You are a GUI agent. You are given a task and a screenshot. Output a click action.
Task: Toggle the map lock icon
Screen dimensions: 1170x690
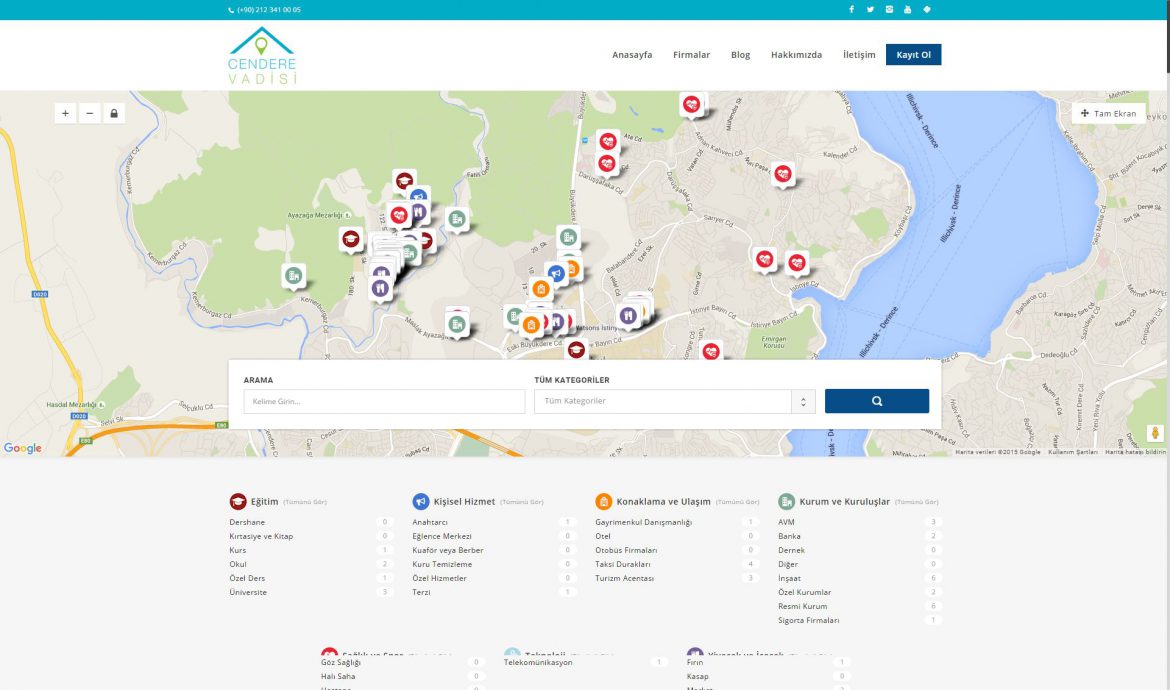[114, 114]
